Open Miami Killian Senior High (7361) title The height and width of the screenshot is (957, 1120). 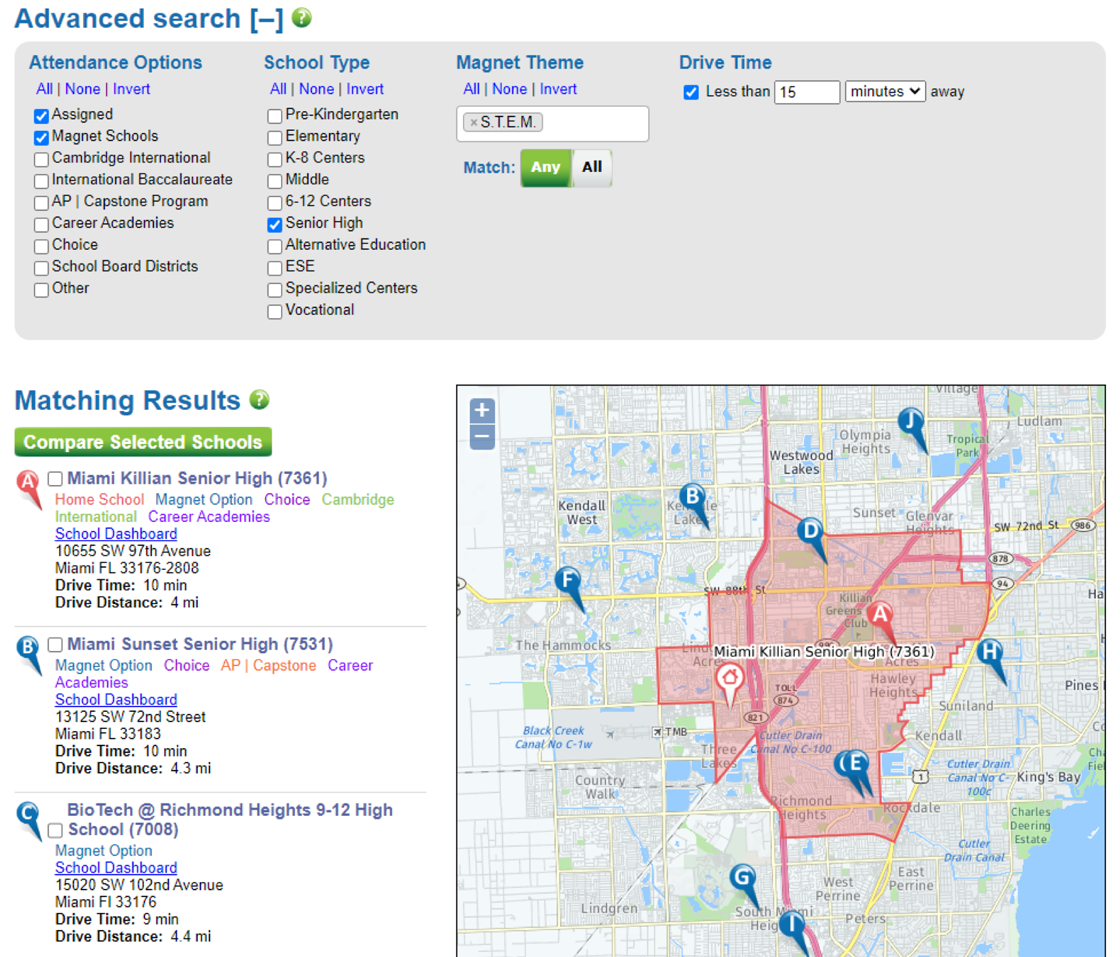pos(197,478)
